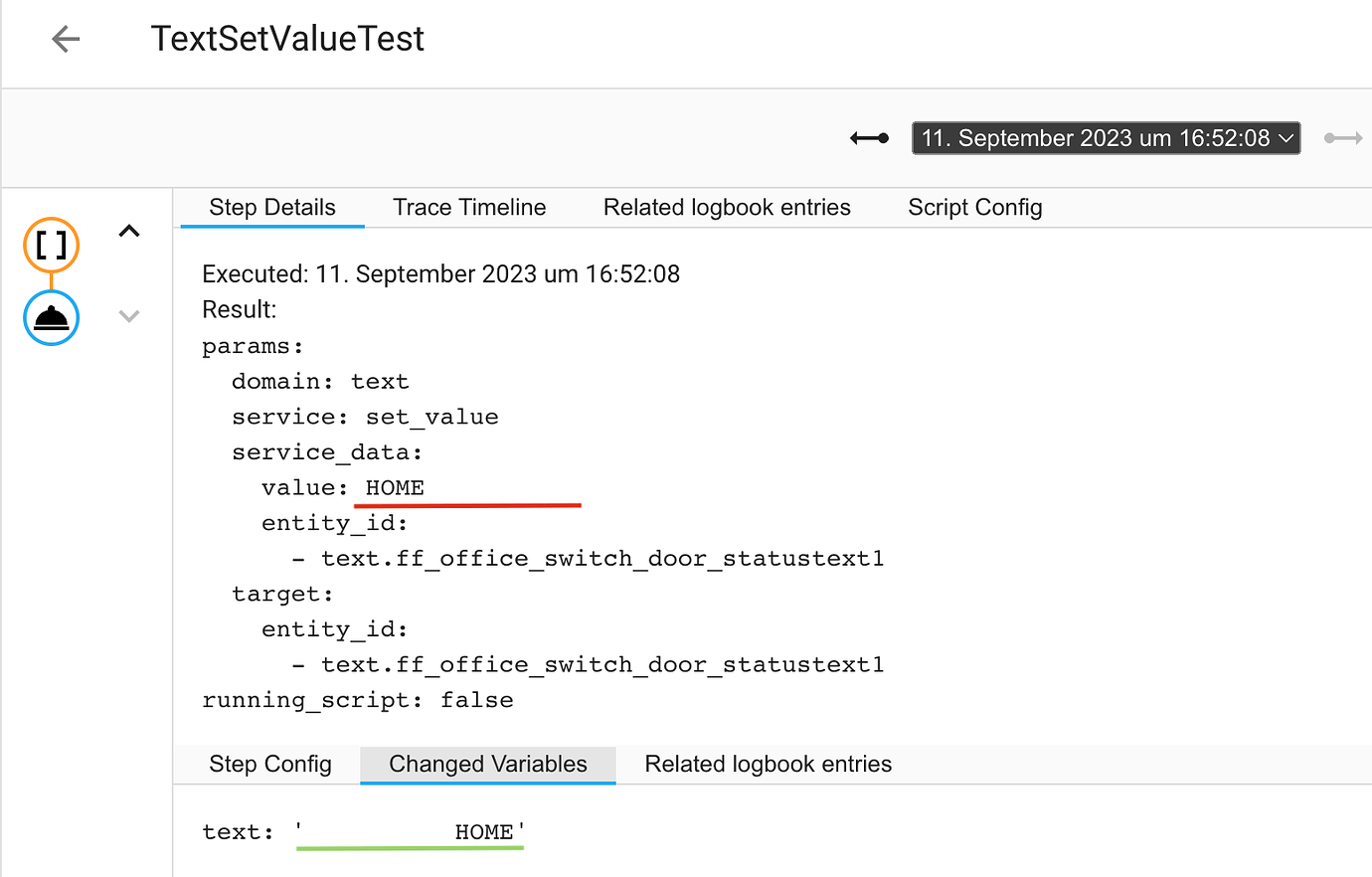Click the upward chevron beside the trace nodes
This screenshot has height=877, width=1372.
point(128,230)
